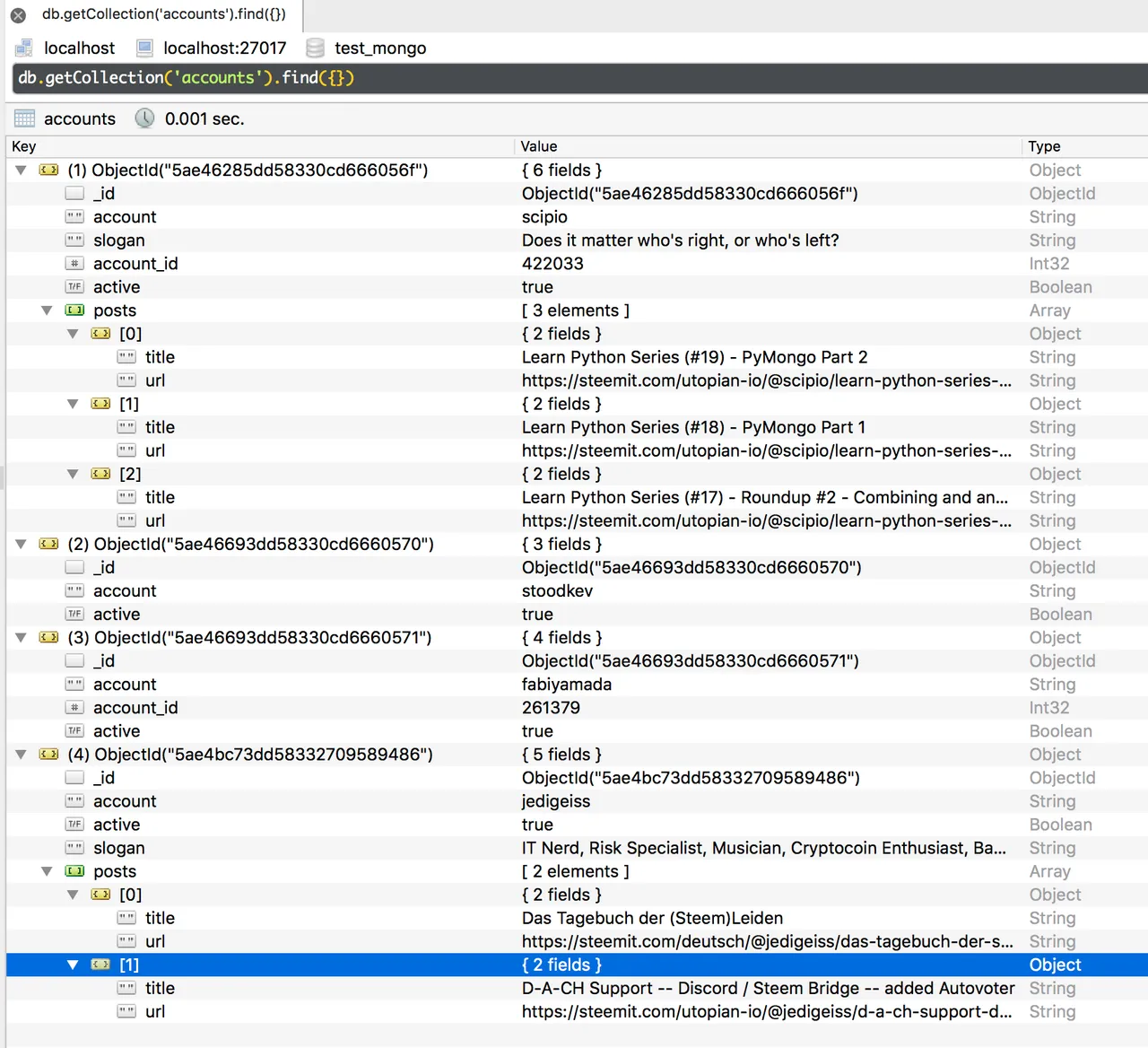Collapse the highlighted [1] object row
This screenshot has height=1048, width=1148.
(x=73, y=965)
